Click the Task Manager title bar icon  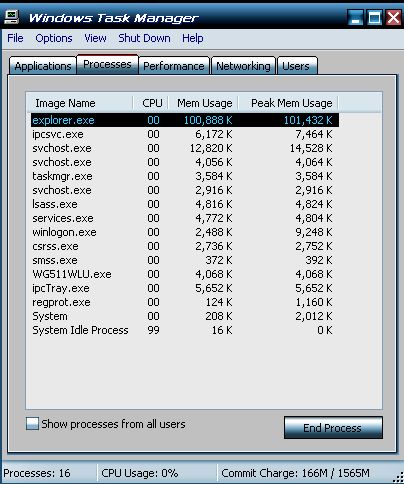click(x=11, y=17)
